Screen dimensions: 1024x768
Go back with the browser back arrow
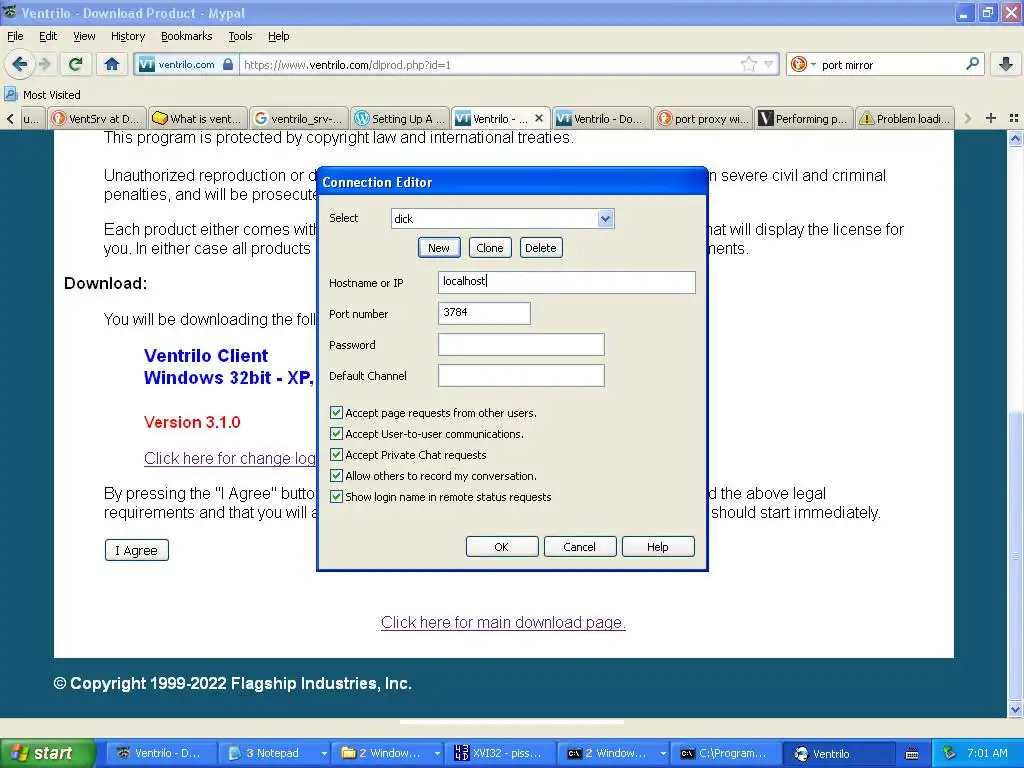pos(20,64)
